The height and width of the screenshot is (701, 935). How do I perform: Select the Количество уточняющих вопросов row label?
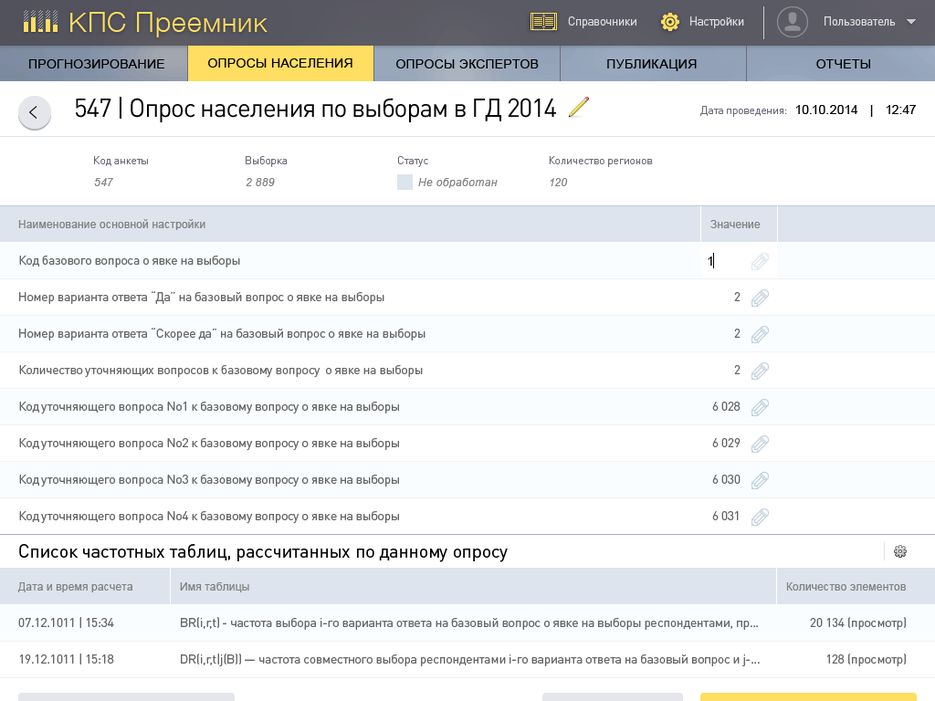coord(221,370)
